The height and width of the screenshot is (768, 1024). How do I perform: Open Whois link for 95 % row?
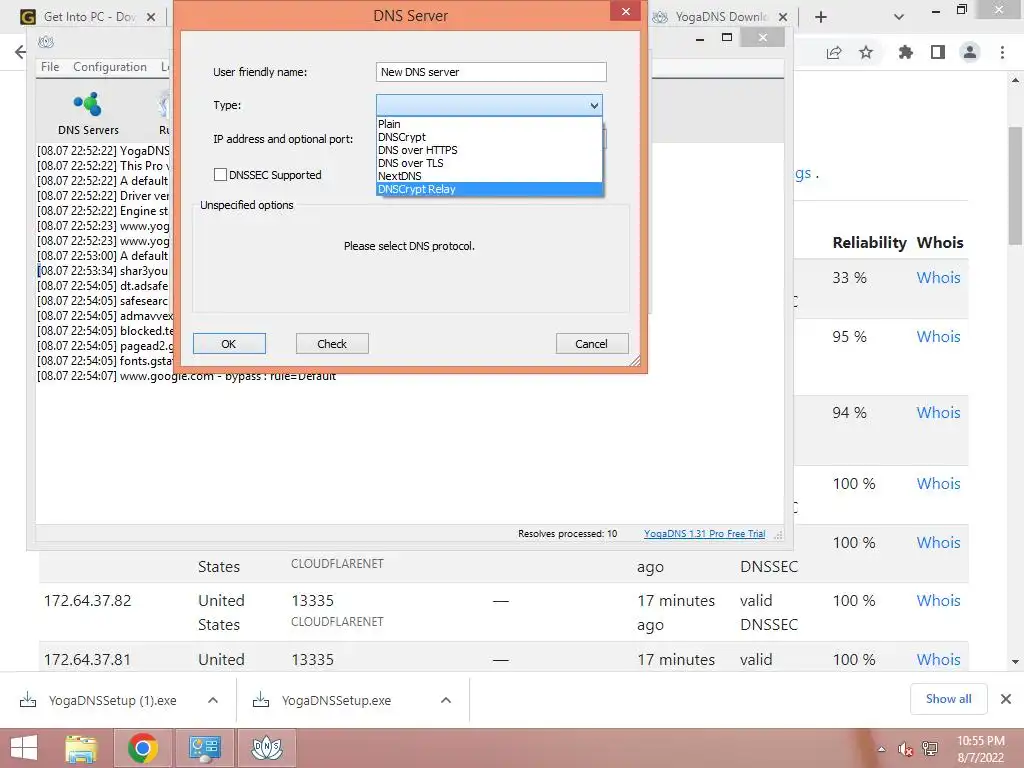coord(938,336)
